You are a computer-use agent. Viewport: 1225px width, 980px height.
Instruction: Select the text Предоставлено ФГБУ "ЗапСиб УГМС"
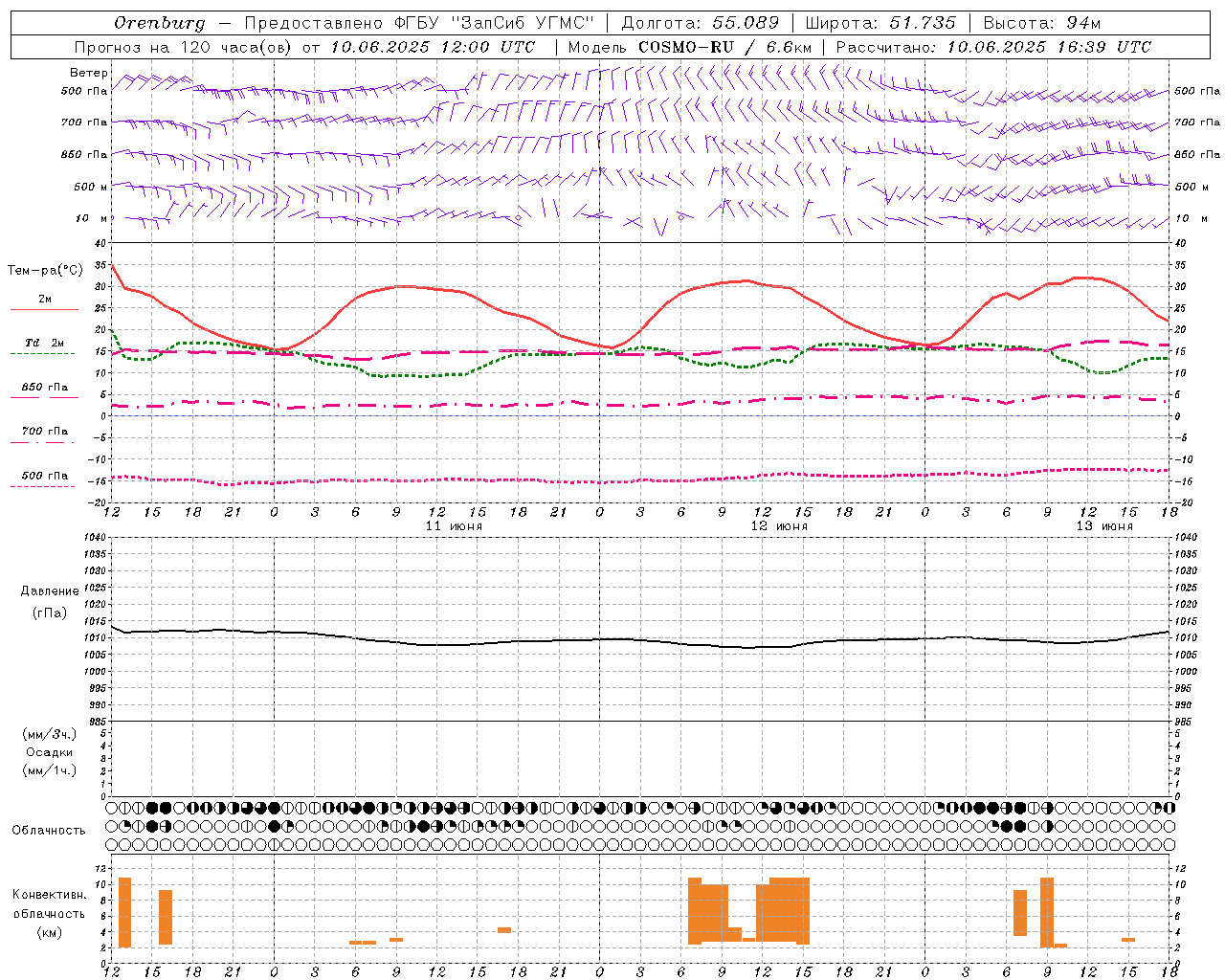(419, 23)
